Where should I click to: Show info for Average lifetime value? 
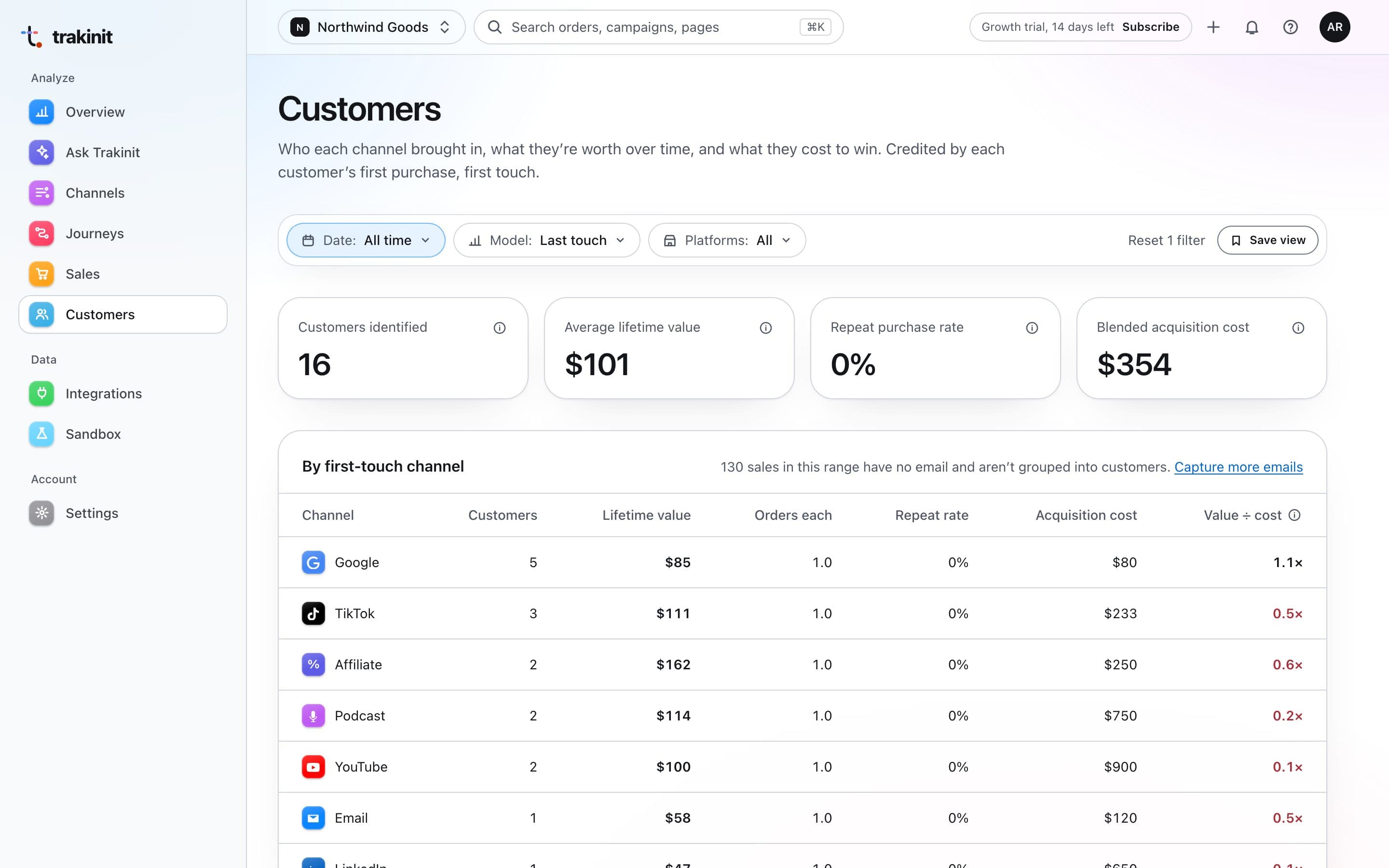pos(766,328)
